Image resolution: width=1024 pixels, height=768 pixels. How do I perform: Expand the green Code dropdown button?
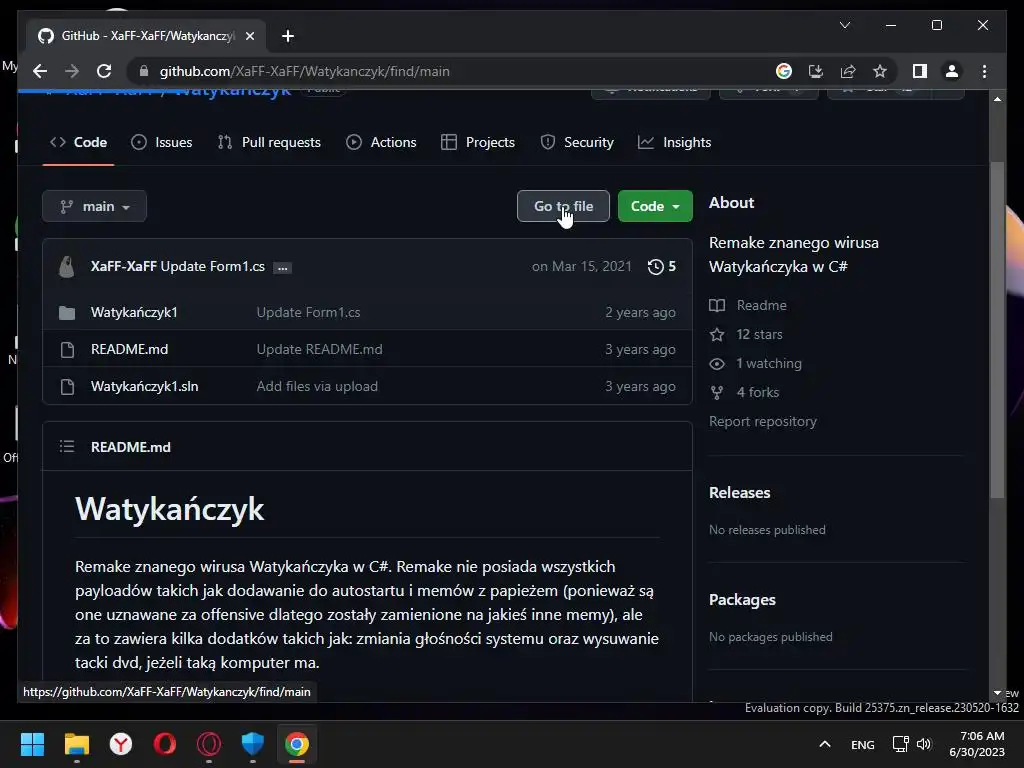[655, 206]
